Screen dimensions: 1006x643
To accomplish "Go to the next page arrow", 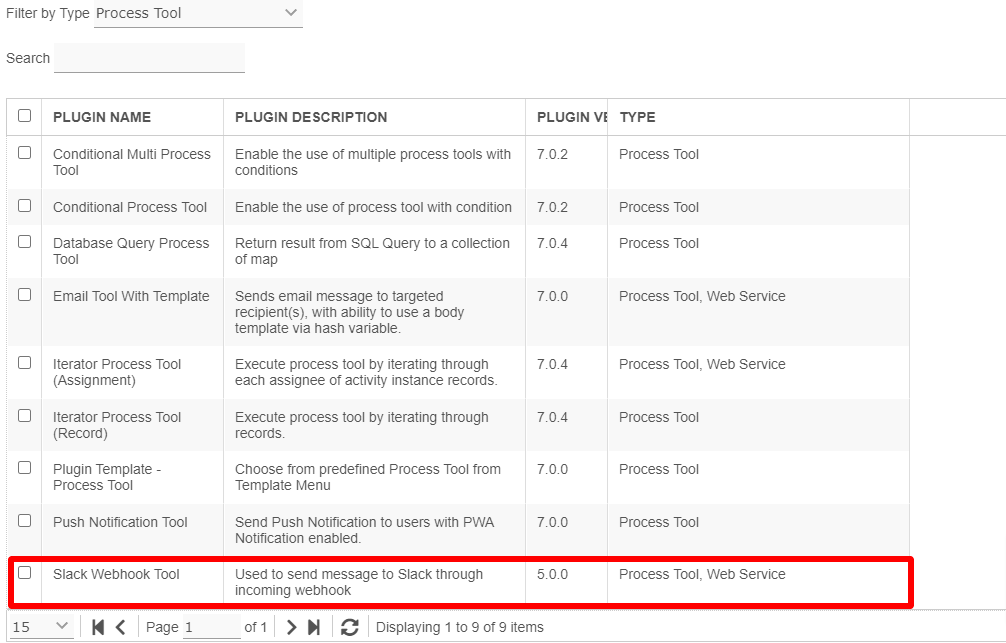I will point(291,627).
